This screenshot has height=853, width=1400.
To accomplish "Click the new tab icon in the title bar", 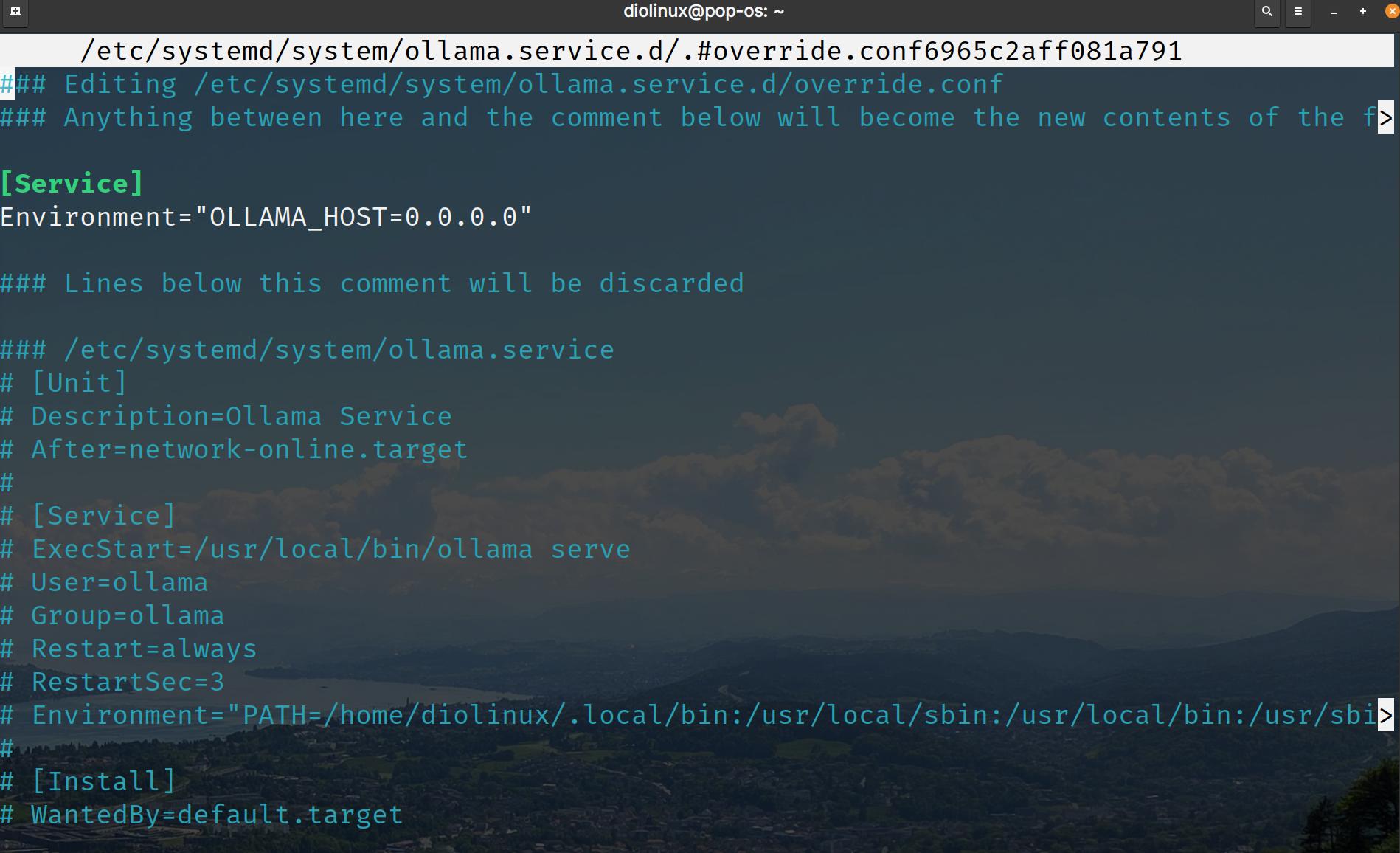I will pyautogui.click(x=15, y=12).
